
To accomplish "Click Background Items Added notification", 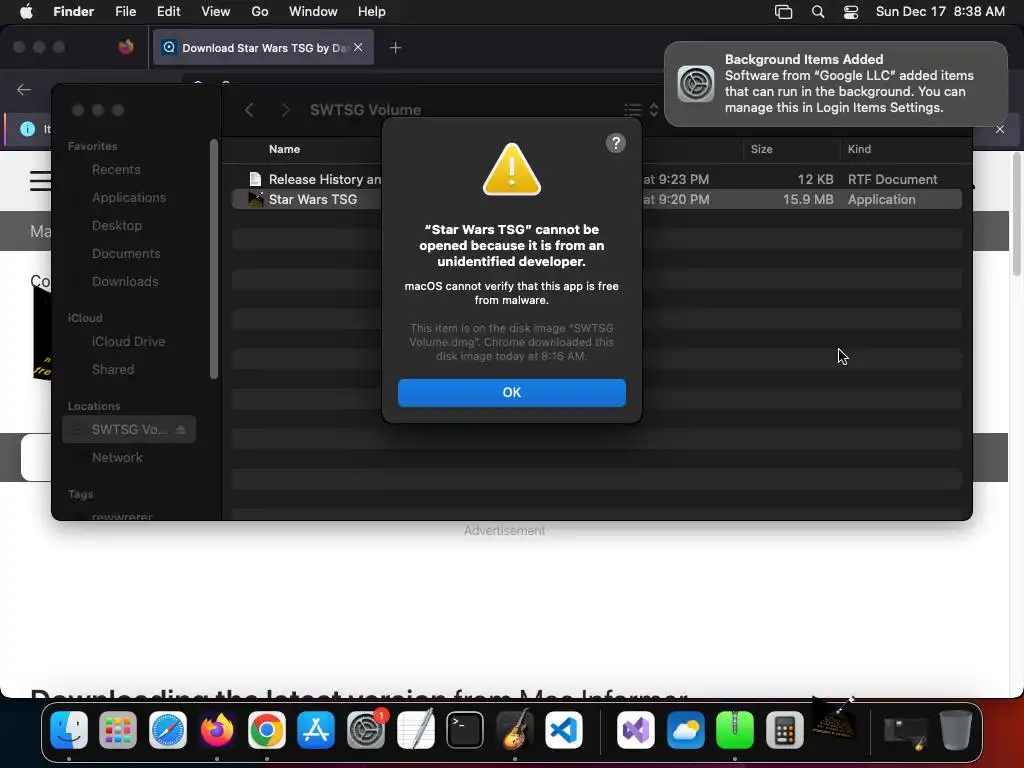I will (836, 84).
